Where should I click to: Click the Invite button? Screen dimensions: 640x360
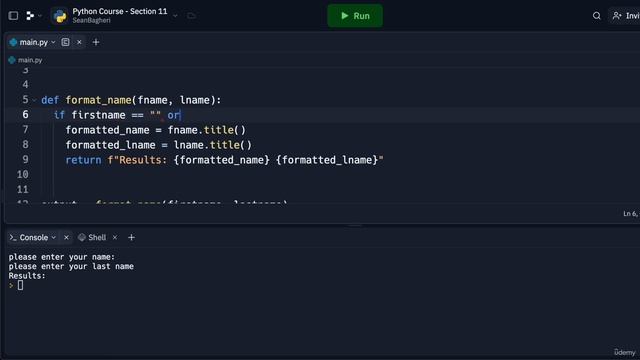[x=625, y=16]
